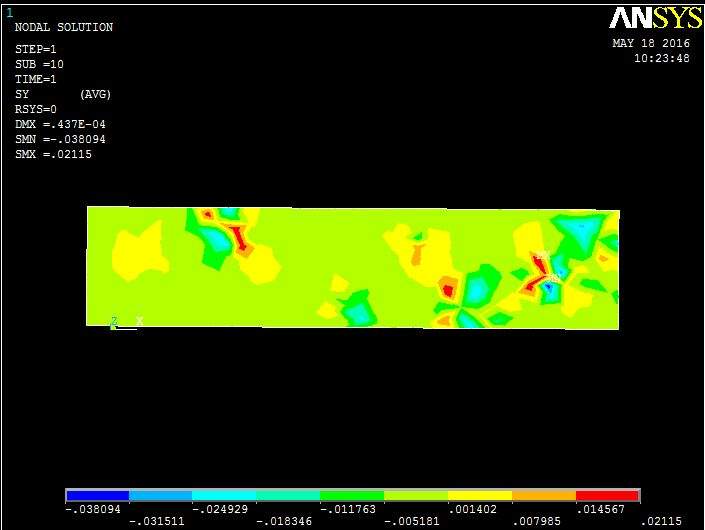This screenshot has height=530, width=705.
Task: Click the red legend color band
Action: click(607, 495)
